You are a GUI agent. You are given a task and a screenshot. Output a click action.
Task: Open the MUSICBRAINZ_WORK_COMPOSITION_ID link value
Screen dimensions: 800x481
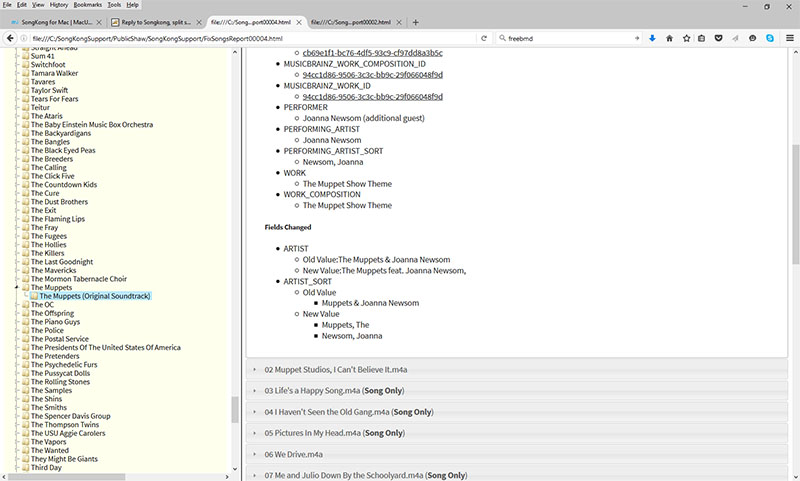tap(372, 75)
